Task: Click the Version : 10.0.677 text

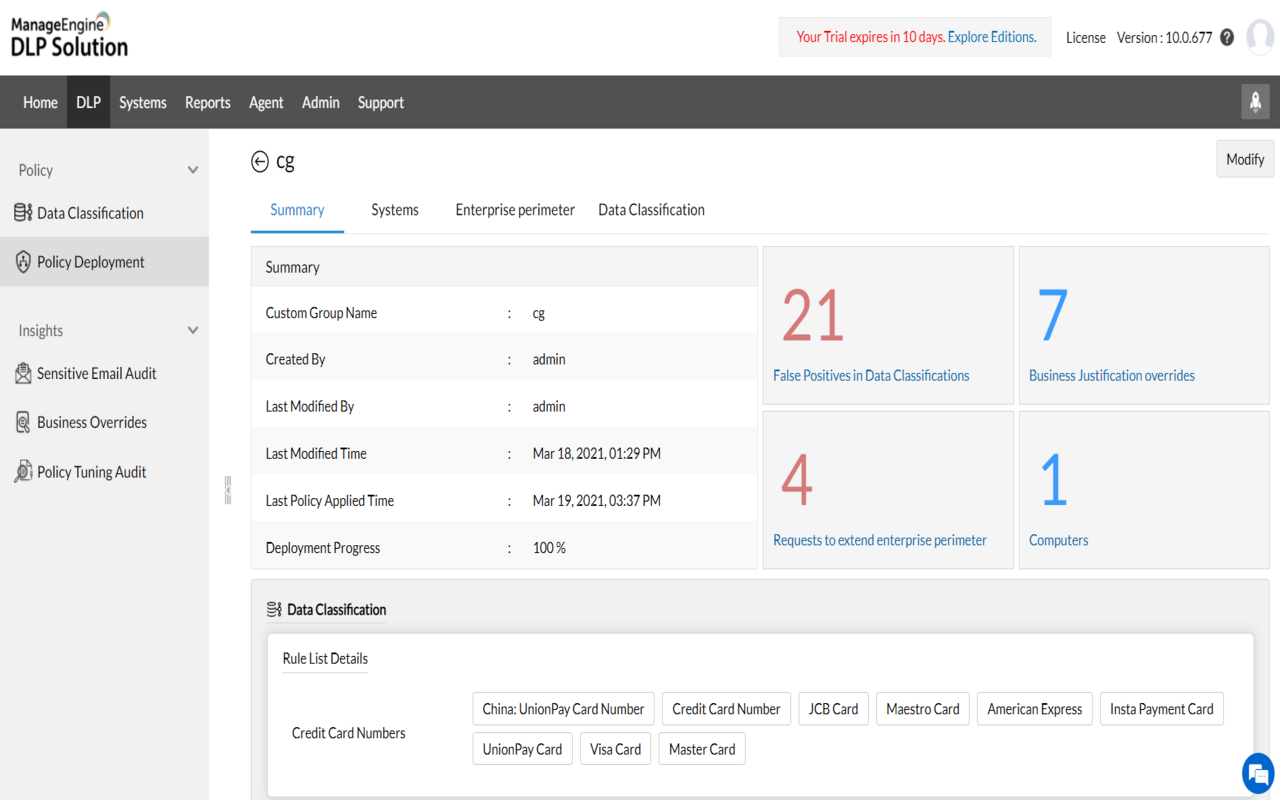Action: [x=1164, y=38]
